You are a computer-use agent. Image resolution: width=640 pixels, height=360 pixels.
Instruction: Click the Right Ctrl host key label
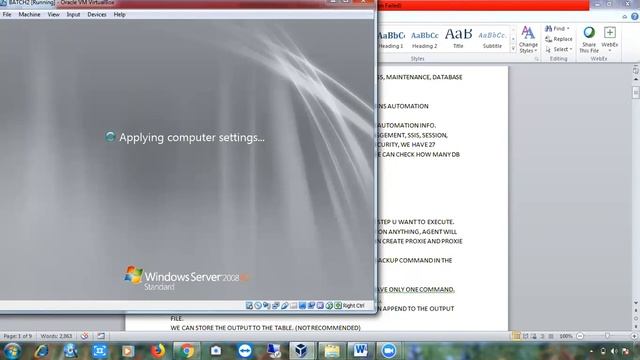point(353,306)
